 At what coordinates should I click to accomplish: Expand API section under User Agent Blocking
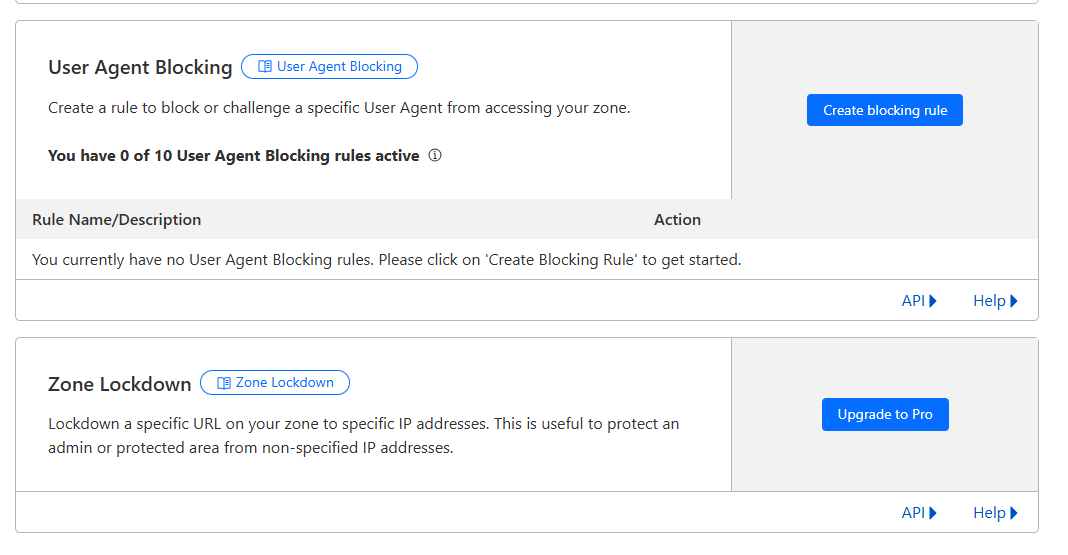click(919, 301)
